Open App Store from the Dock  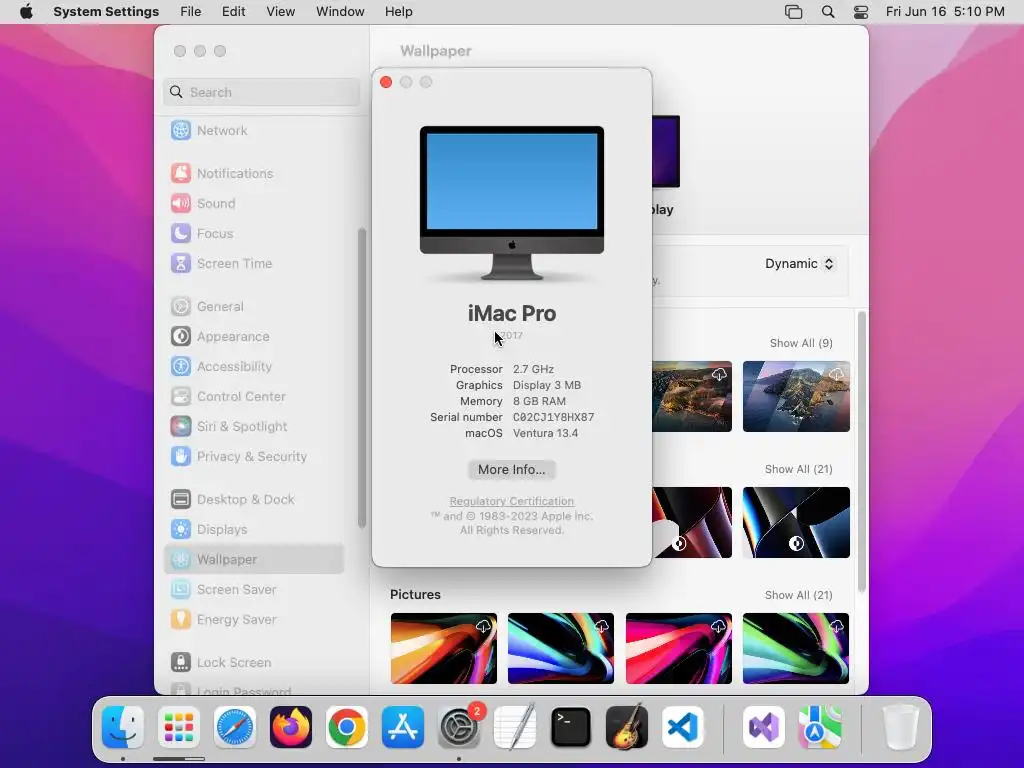403,727
